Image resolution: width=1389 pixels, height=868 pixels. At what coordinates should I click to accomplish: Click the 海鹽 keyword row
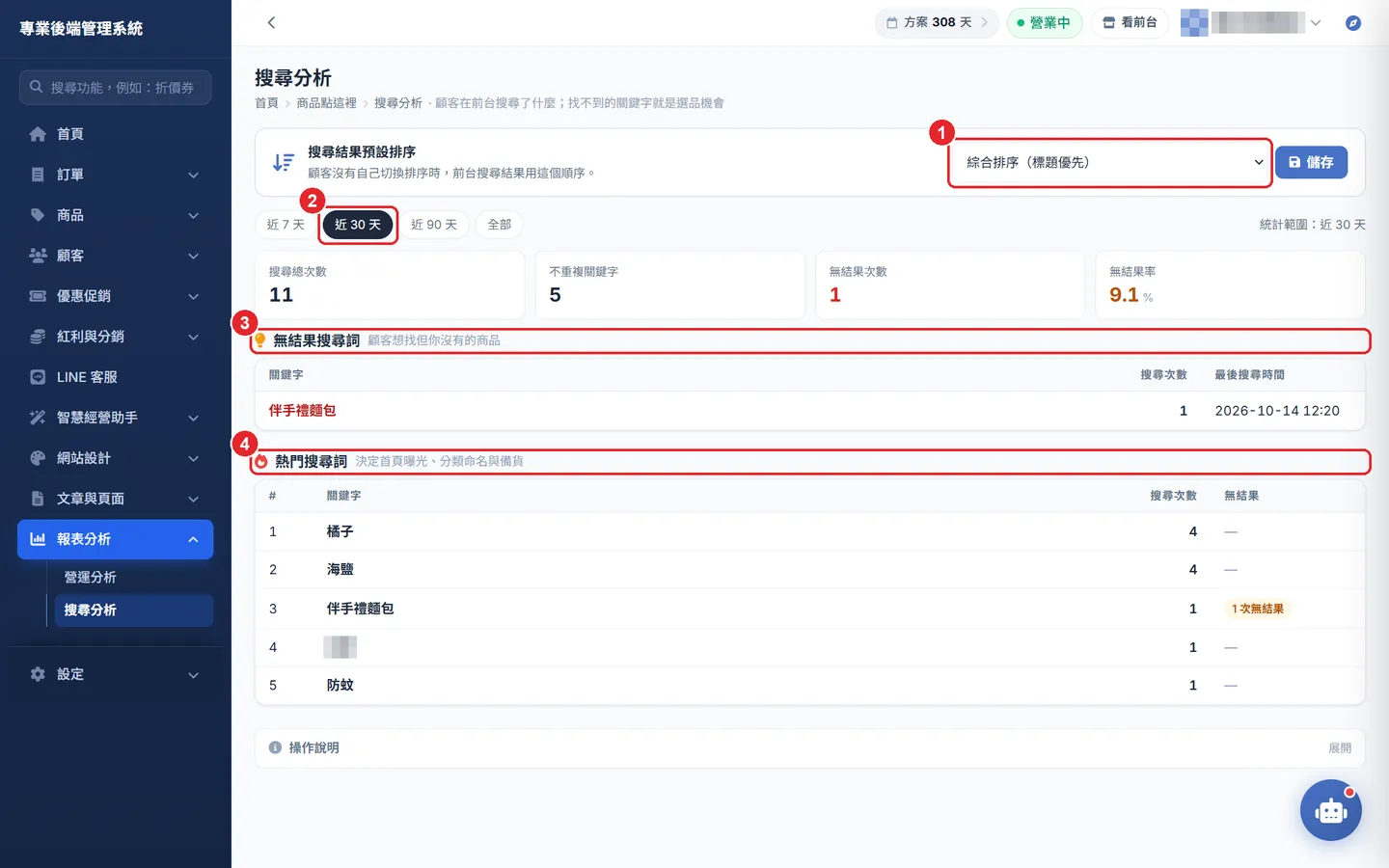810,570
